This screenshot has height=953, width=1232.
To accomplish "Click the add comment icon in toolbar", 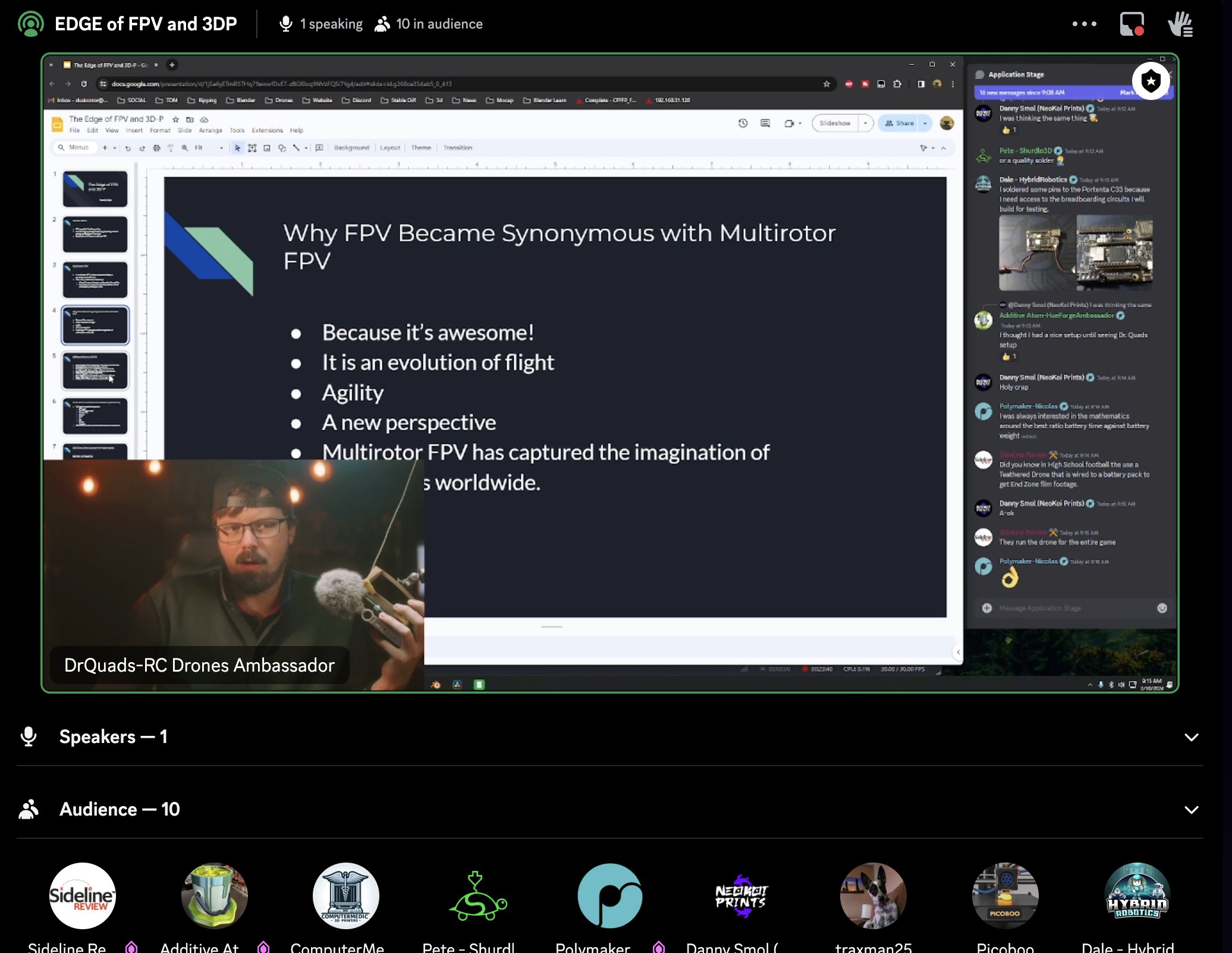I will (x=319, y=148).
